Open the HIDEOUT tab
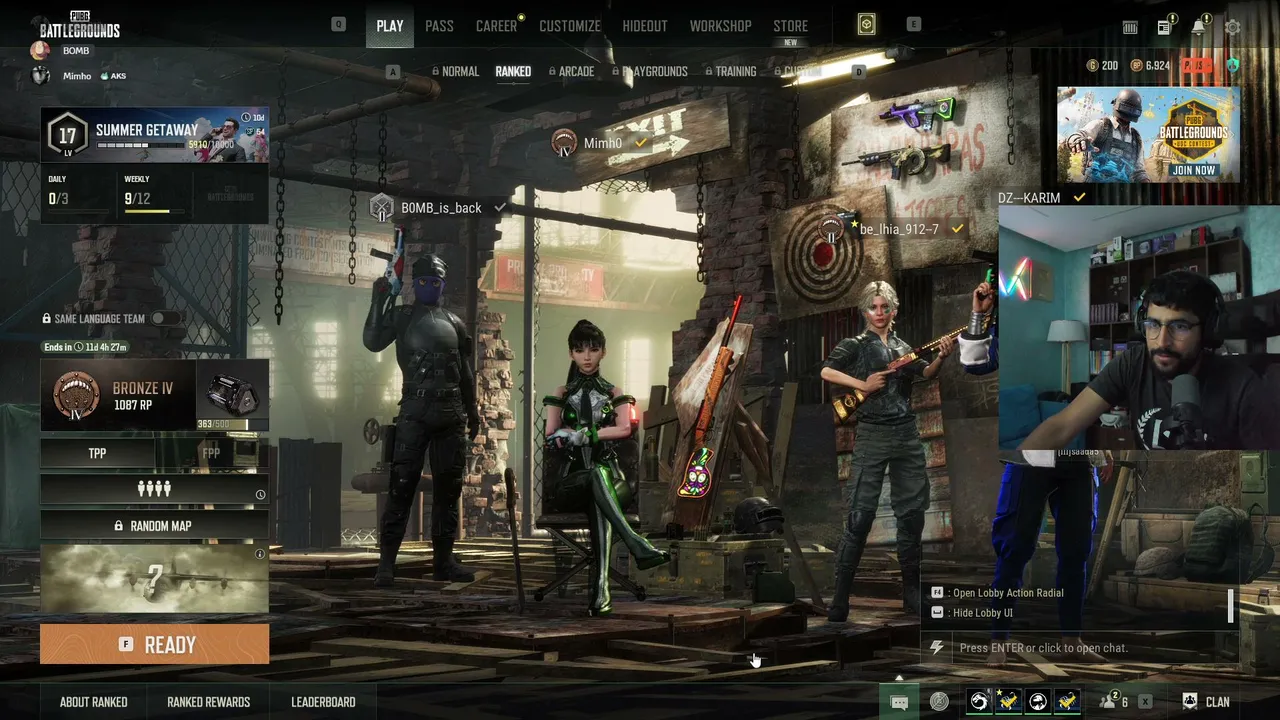The height and width of the screenshot is (720, 1280). [x=645, y=26]
